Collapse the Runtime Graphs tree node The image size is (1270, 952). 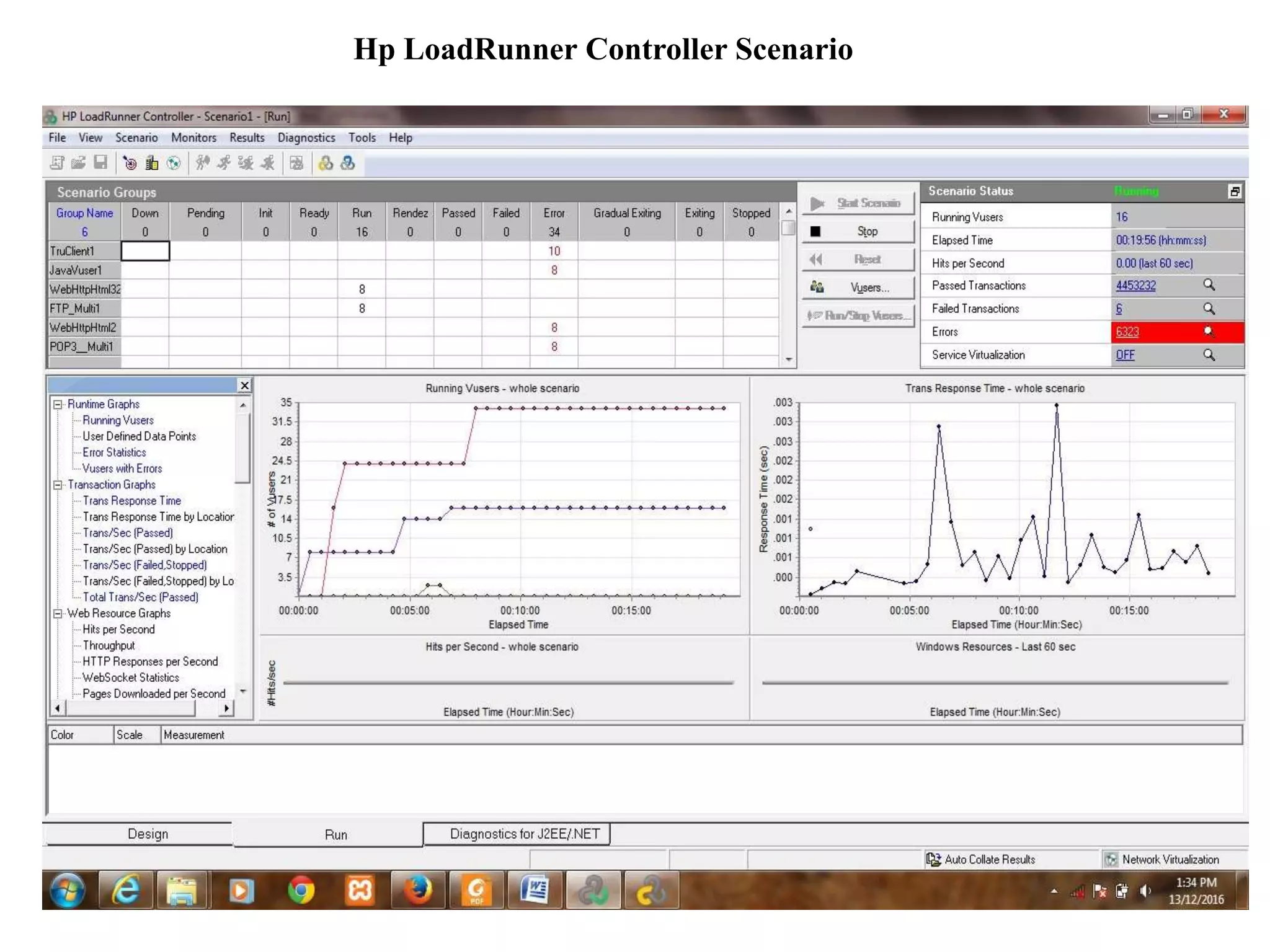[x=58, y=404]
